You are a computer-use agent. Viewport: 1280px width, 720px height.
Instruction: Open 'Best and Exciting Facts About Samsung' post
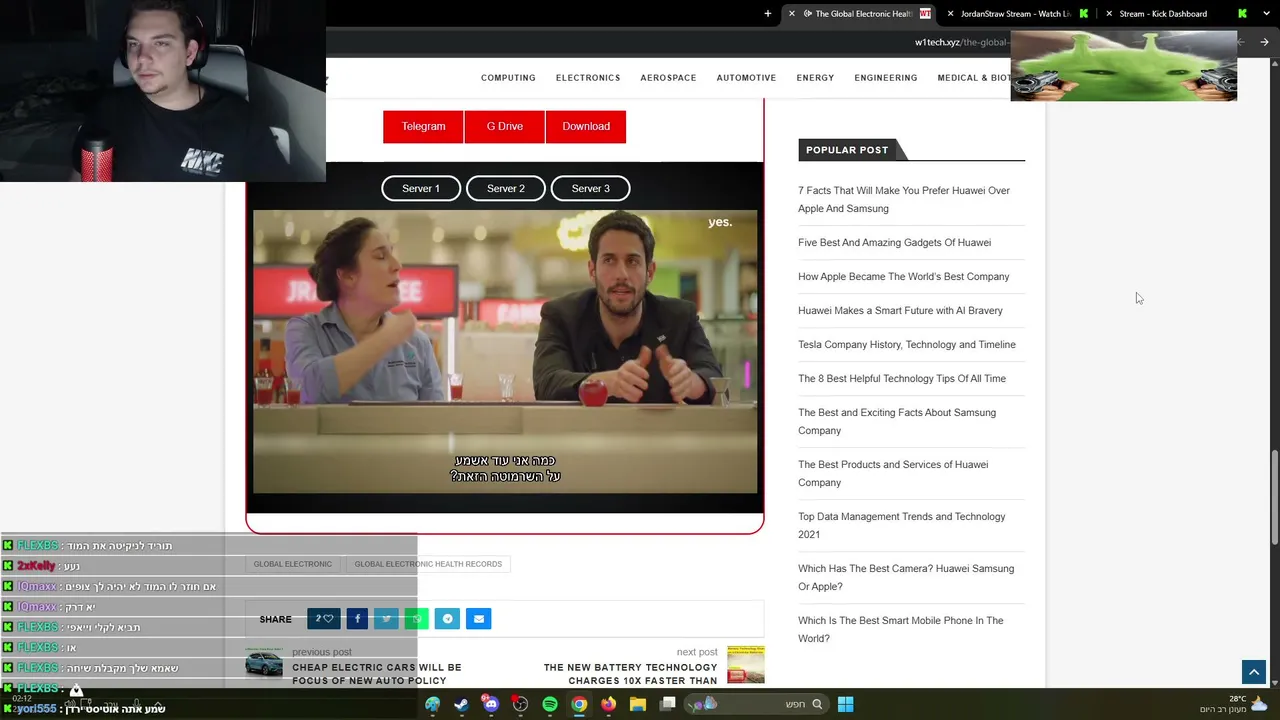pos(897,421)
